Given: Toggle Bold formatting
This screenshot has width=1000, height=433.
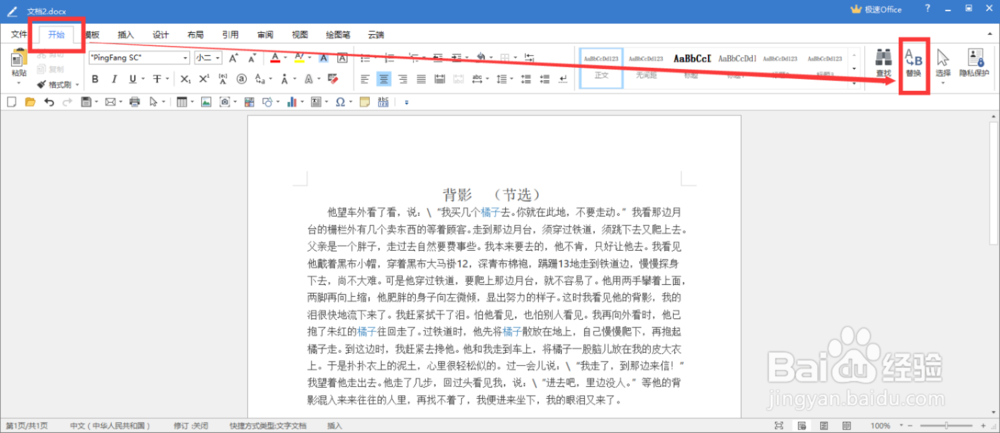Looking at the screenshot, I should [94, 79].
